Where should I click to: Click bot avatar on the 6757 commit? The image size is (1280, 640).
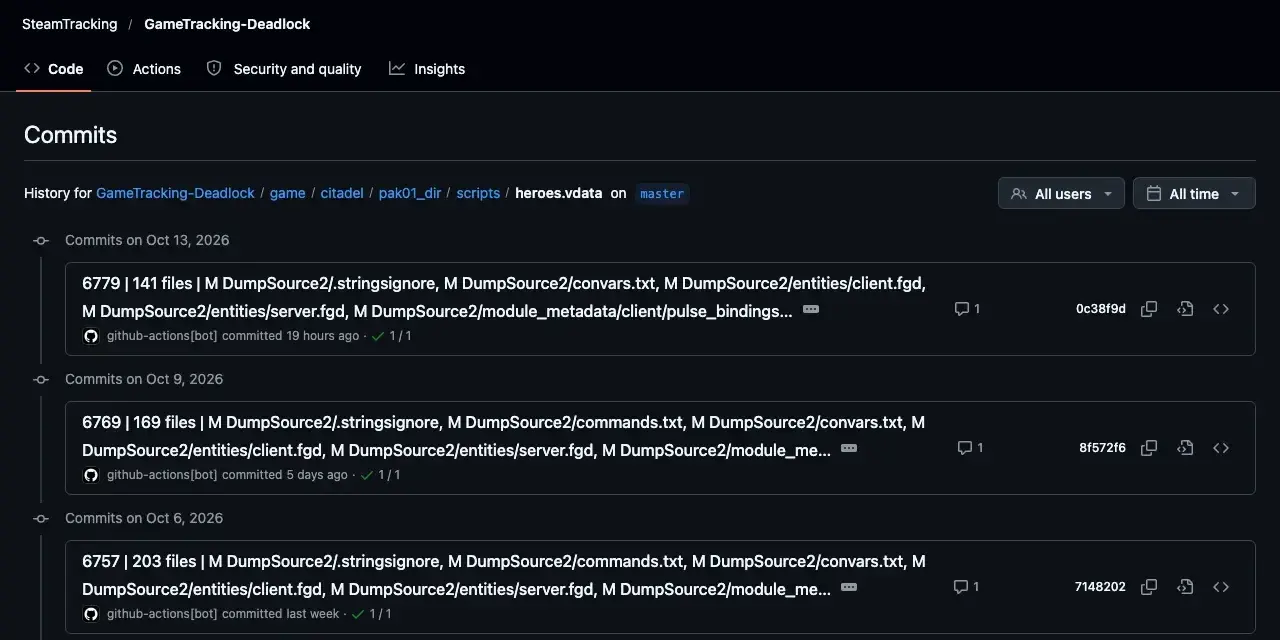tap(91, 614)
